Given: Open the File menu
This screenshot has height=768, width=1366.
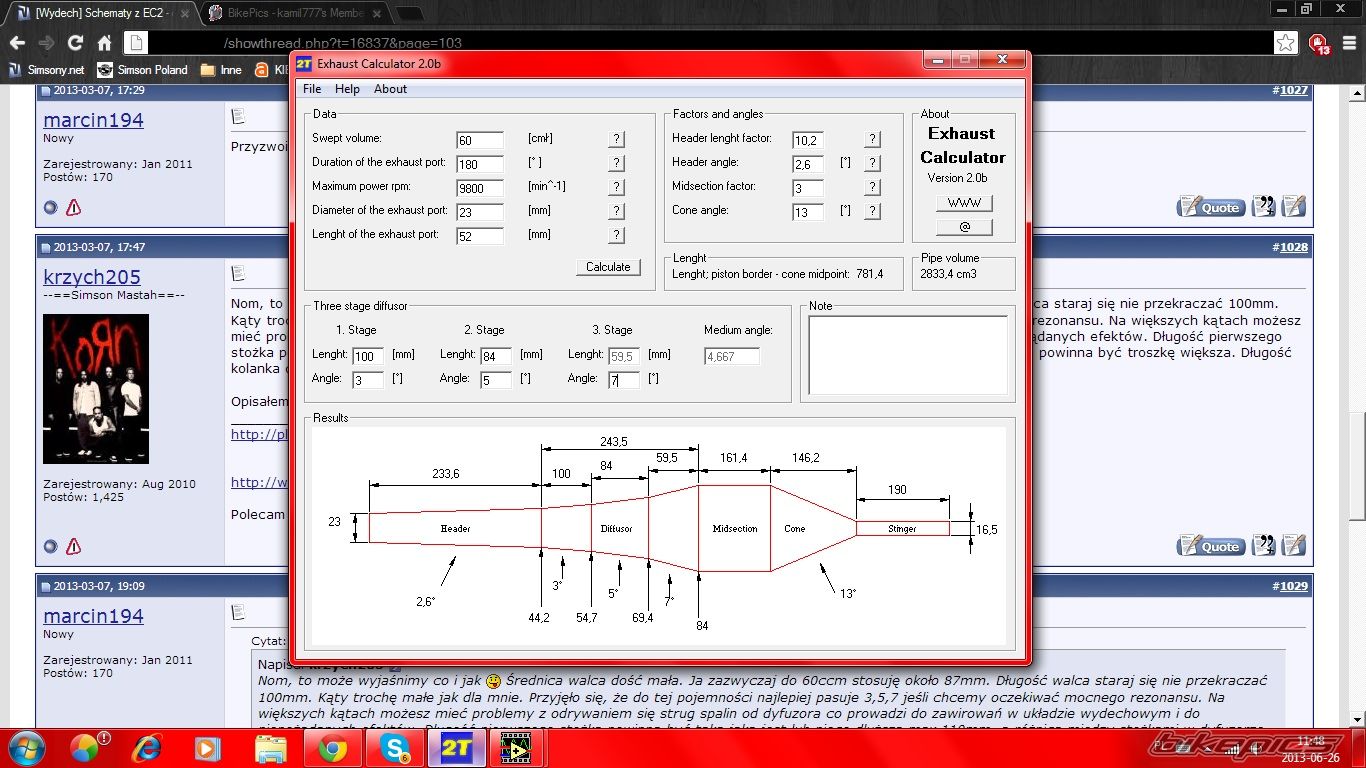Looking at the screenshot, I should pyautogui.click(x=312, y=89).
